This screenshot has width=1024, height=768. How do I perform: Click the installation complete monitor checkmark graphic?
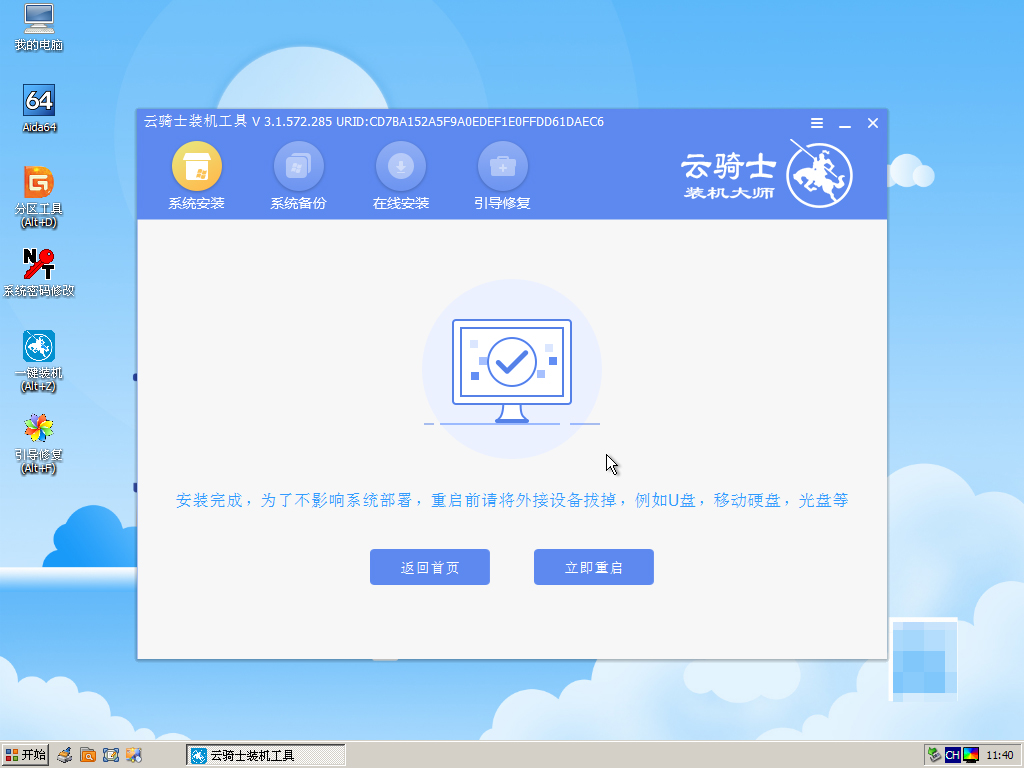(512, 369)
